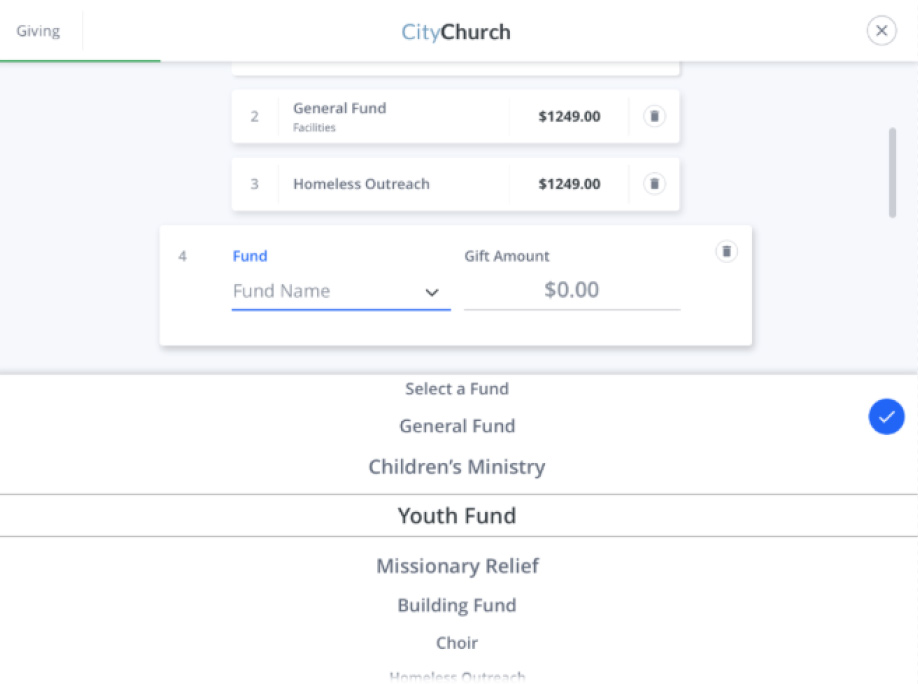The width and height of the screenshot is (918, 684).
Task: Choose Missionary Relief fund option
Action: click(457, 566)
